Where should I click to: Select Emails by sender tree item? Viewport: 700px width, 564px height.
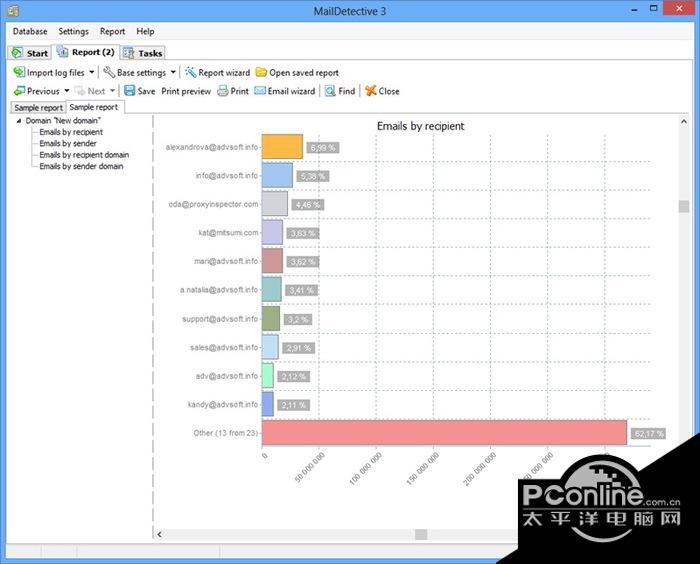tap(68, 143)
